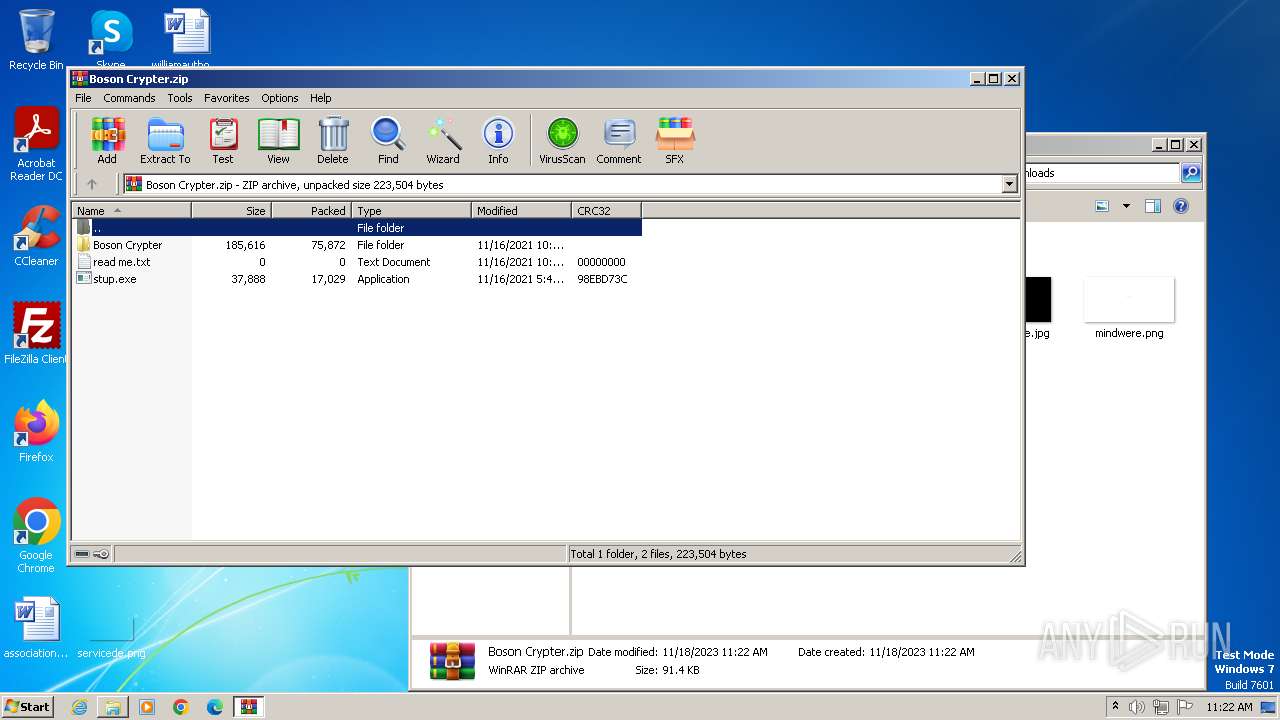Click the 17,029 packed size value
The height and width of the screenshot is (720, 1280).
pos(328,279)
